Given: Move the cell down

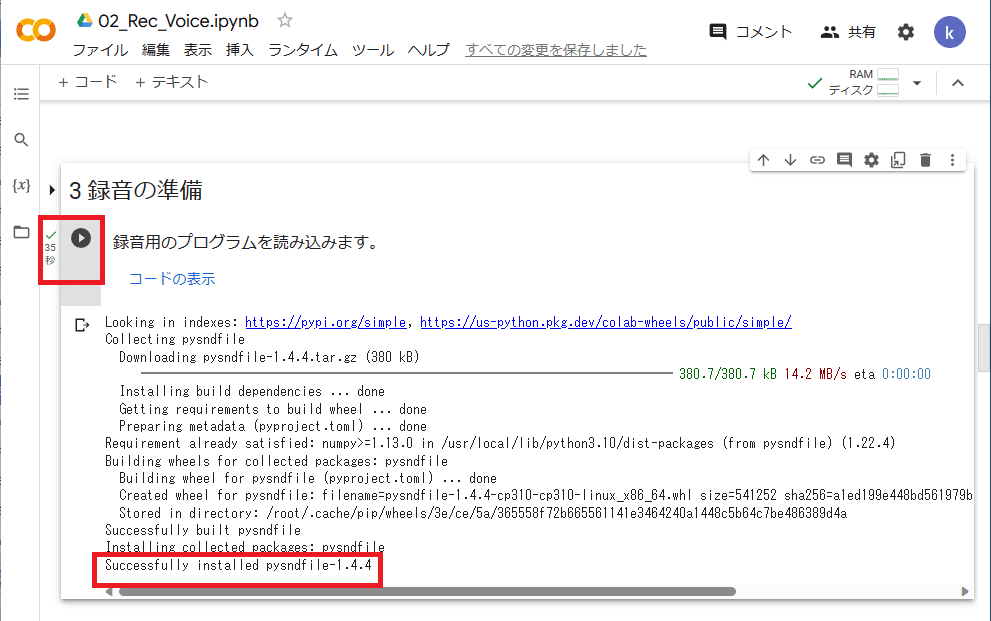Looking at the screenshot, I should click(x=790, y=160).
